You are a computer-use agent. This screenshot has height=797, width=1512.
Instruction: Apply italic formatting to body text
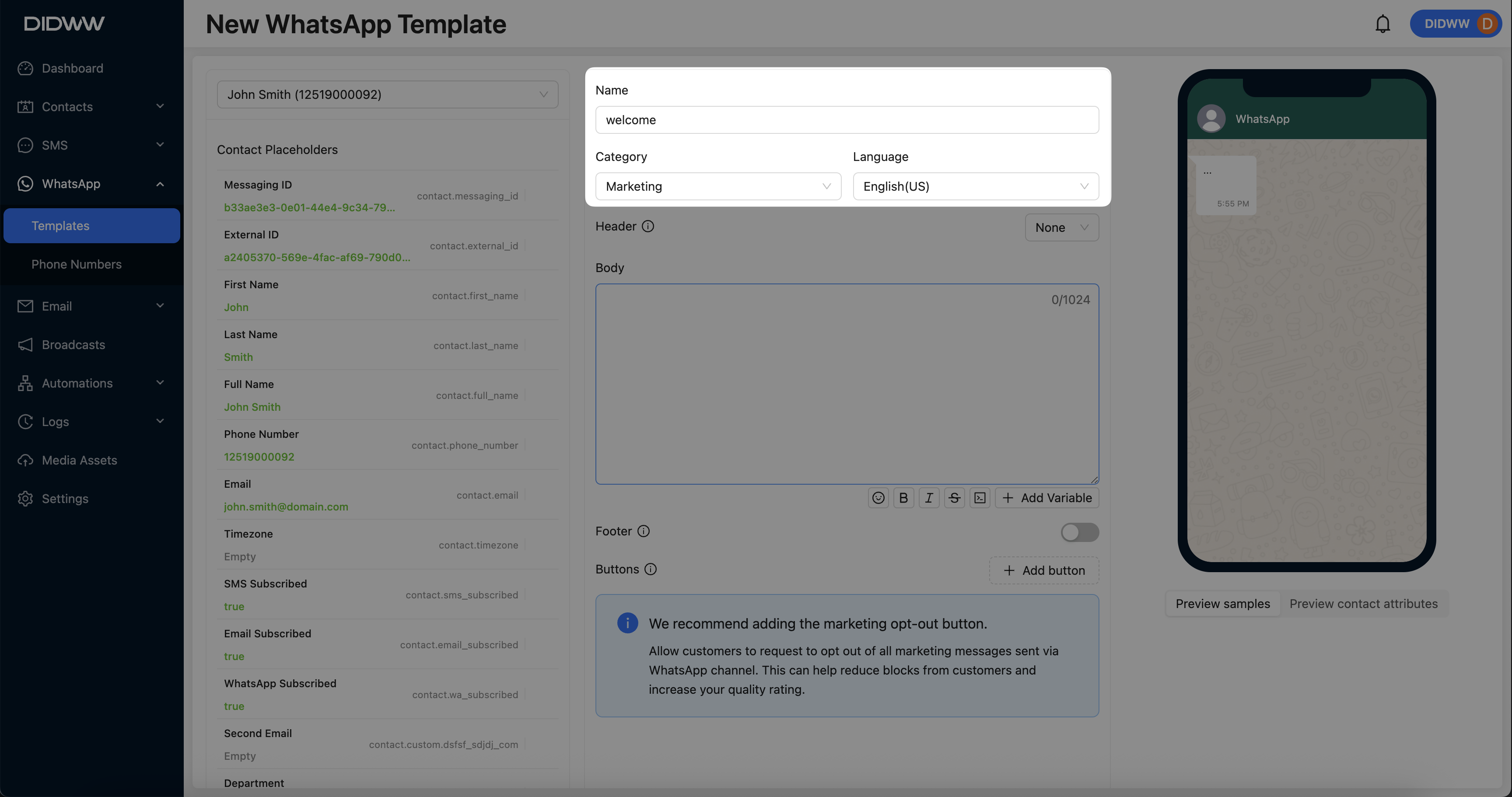tap(928, 498)
